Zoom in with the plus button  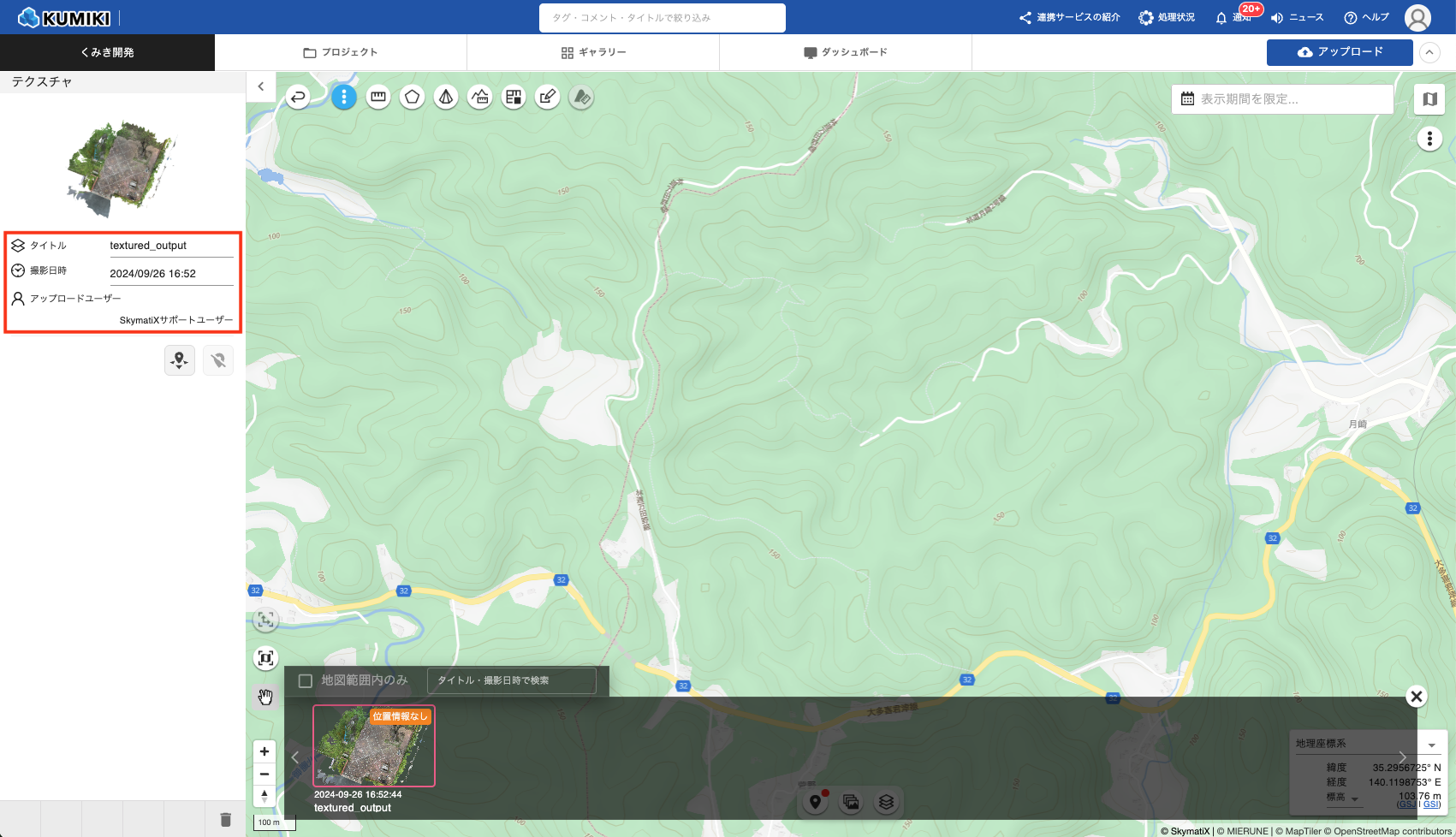pos(264,751)
